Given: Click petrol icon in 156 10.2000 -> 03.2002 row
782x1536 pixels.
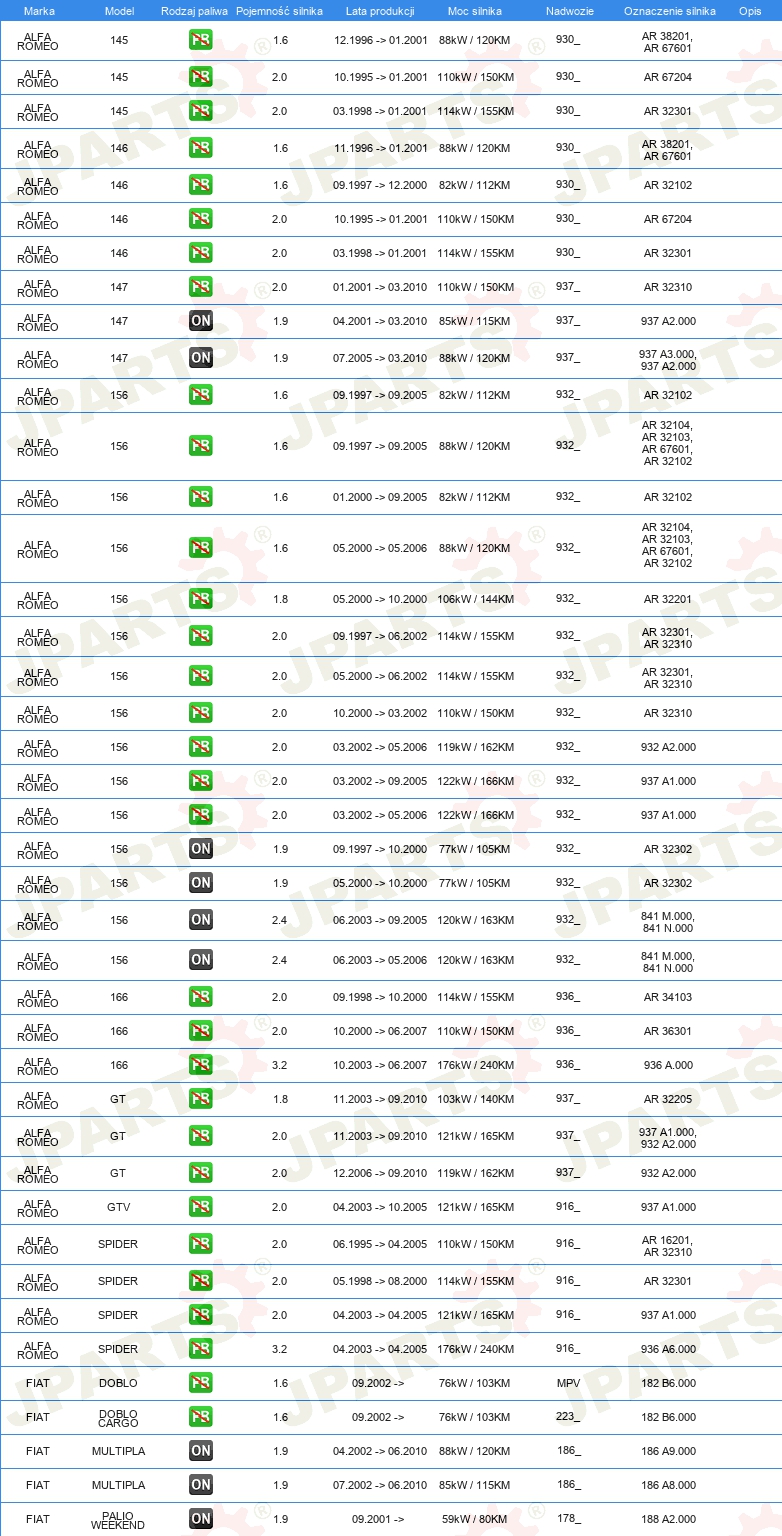Looking at the screenshot, I should coord(200,713).
